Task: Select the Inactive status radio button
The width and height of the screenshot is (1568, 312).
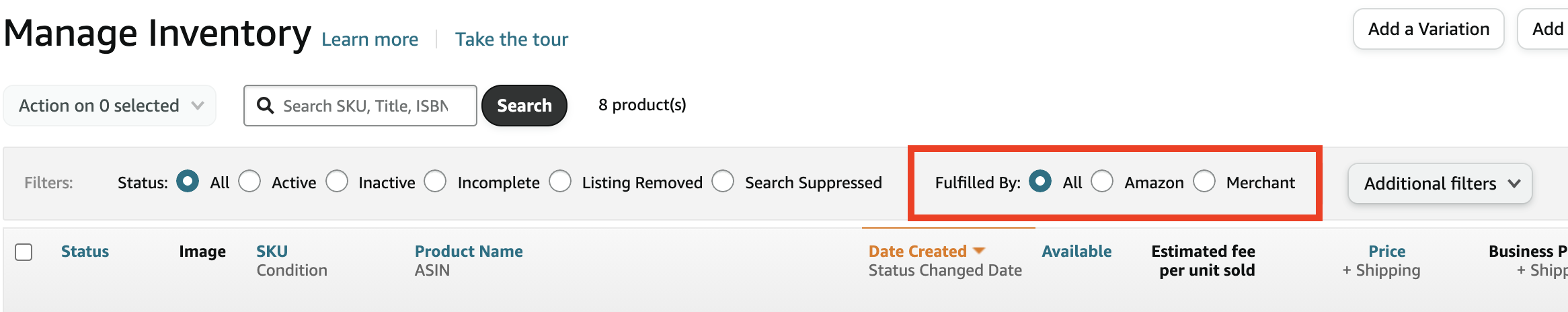Action: [337, 181]
